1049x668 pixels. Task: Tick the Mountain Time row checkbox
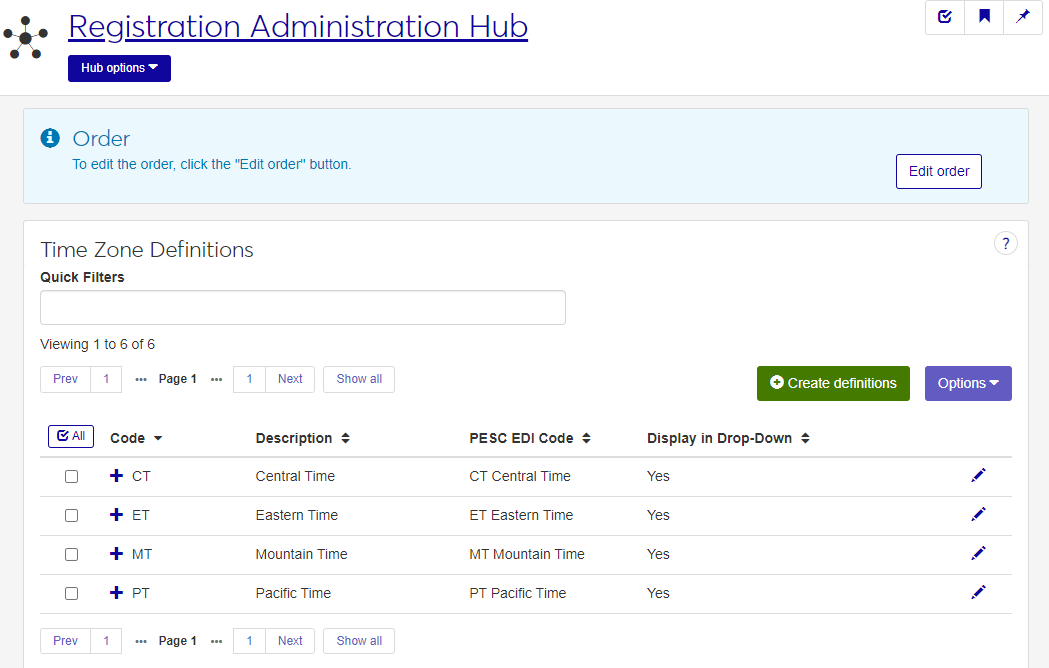point(71,555)
